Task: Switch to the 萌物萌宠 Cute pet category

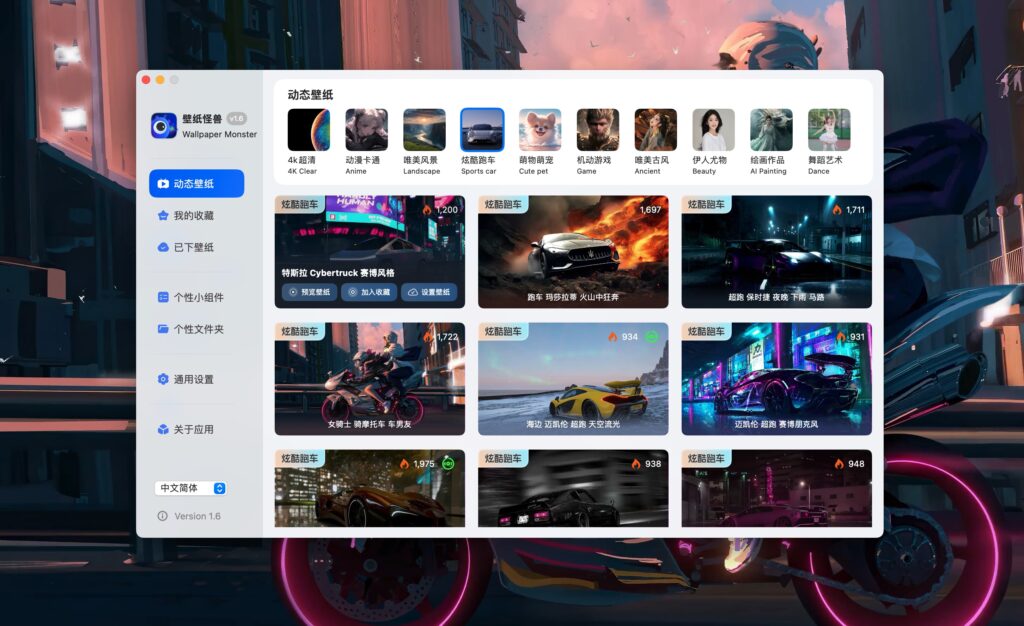Action: pyautogui.click(x=539, y=130)
